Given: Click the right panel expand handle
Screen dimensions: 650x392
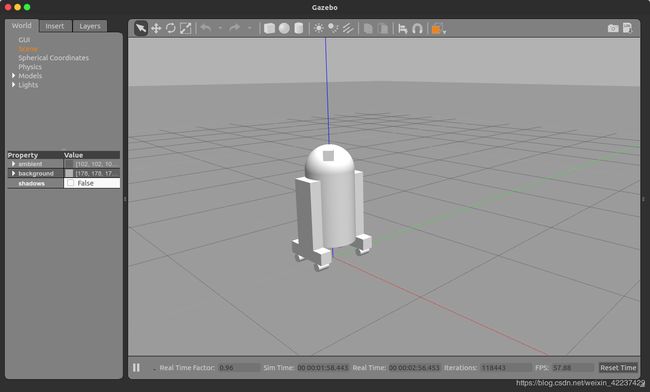Looking at the screenshot, I should [643, 199].
